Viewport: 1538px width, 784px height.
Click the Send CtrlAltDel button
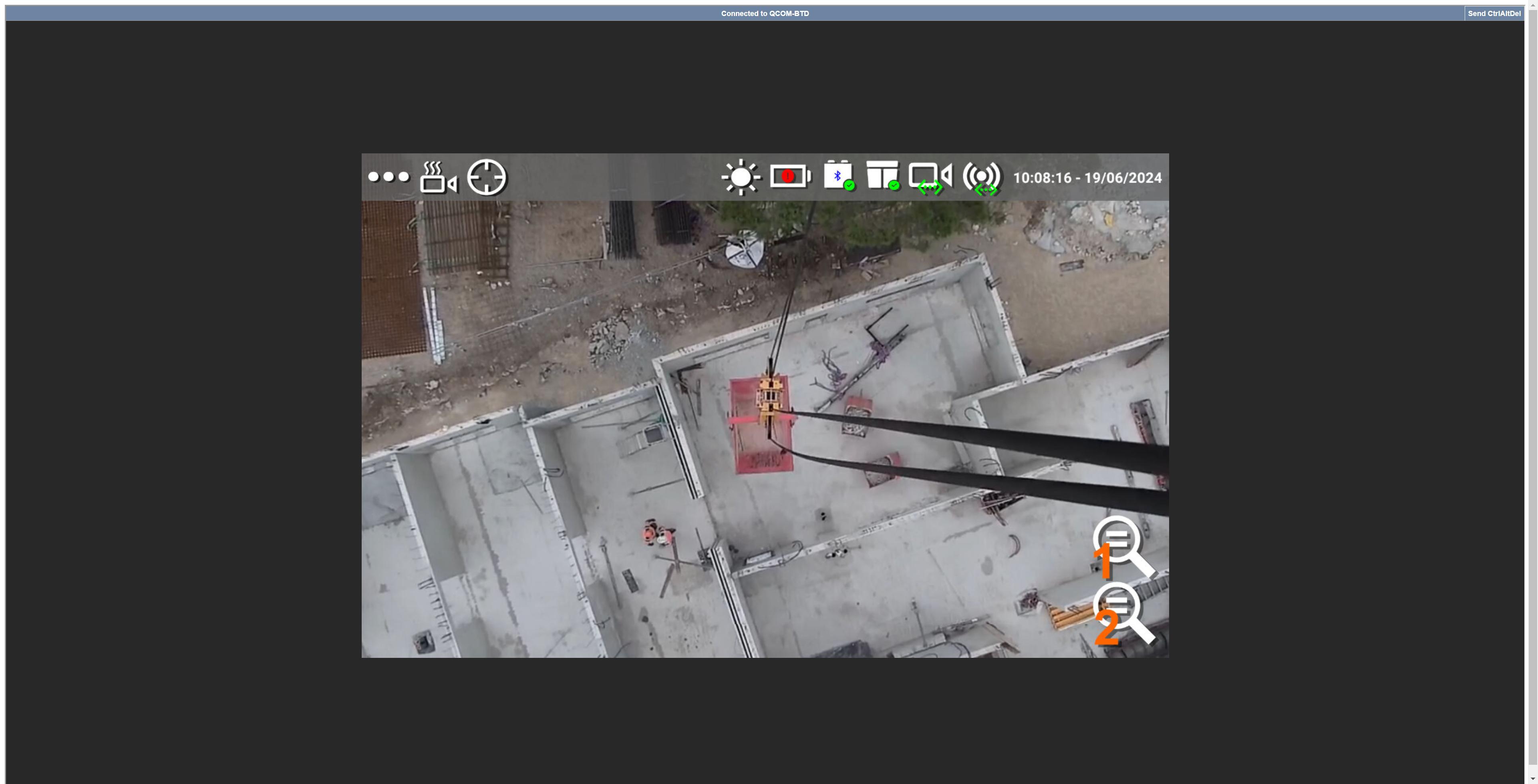pyautogui.click(x=1494, y=14)
